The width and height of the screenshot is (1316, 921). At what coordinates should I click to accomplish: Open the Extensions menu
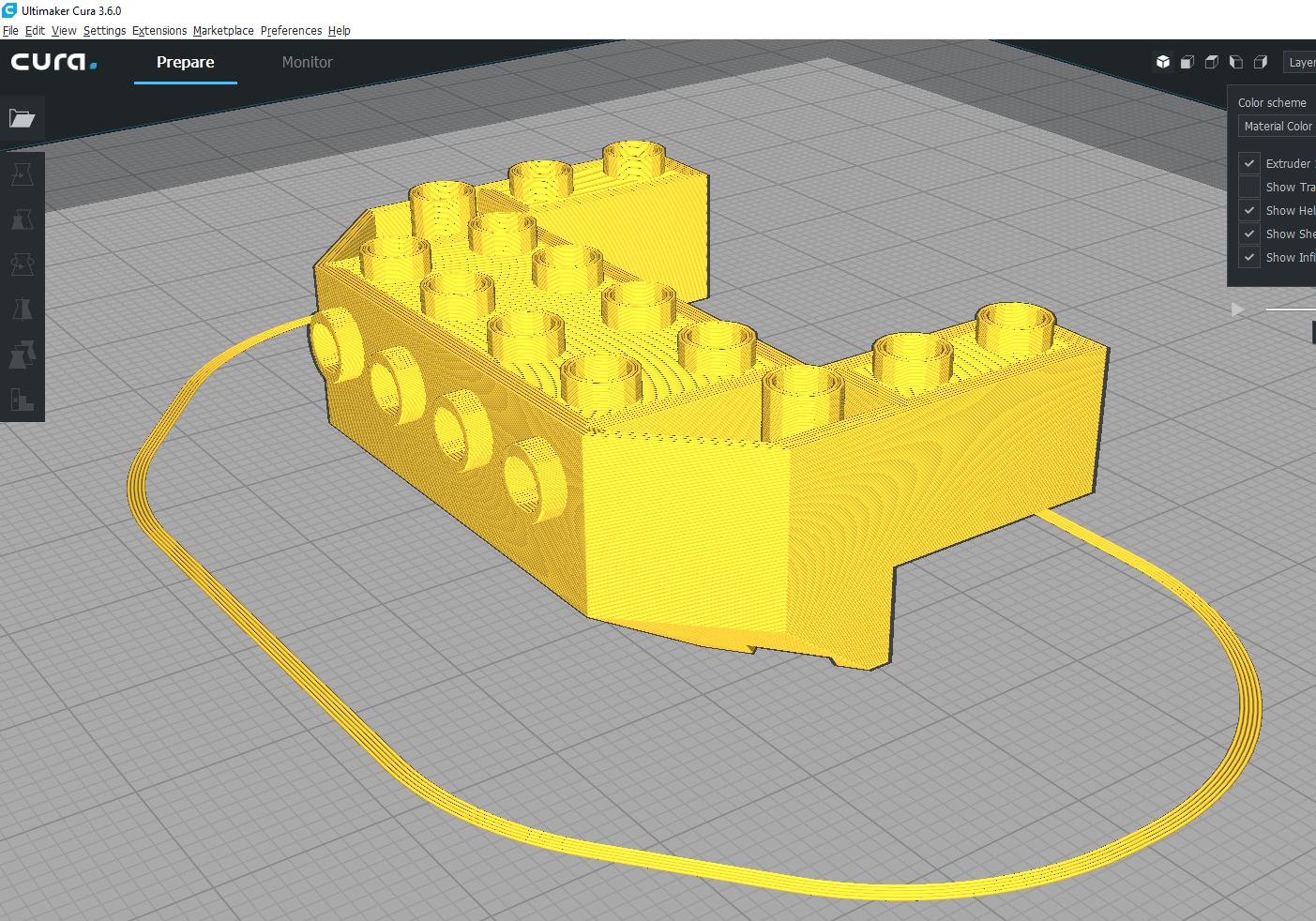click(x=159, y=30)
